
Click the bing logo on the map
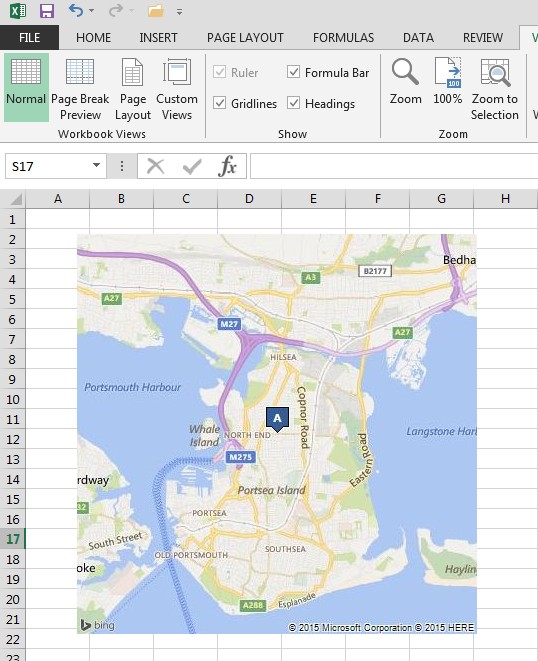[x=97, y=625]
